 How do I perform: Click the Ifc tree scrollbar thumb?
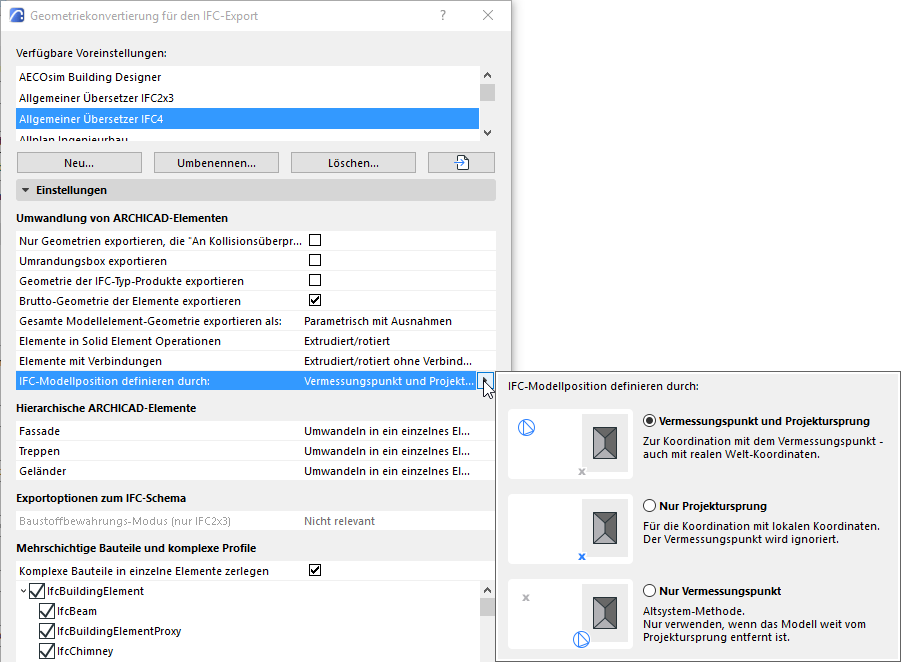(x=487, y=607)
